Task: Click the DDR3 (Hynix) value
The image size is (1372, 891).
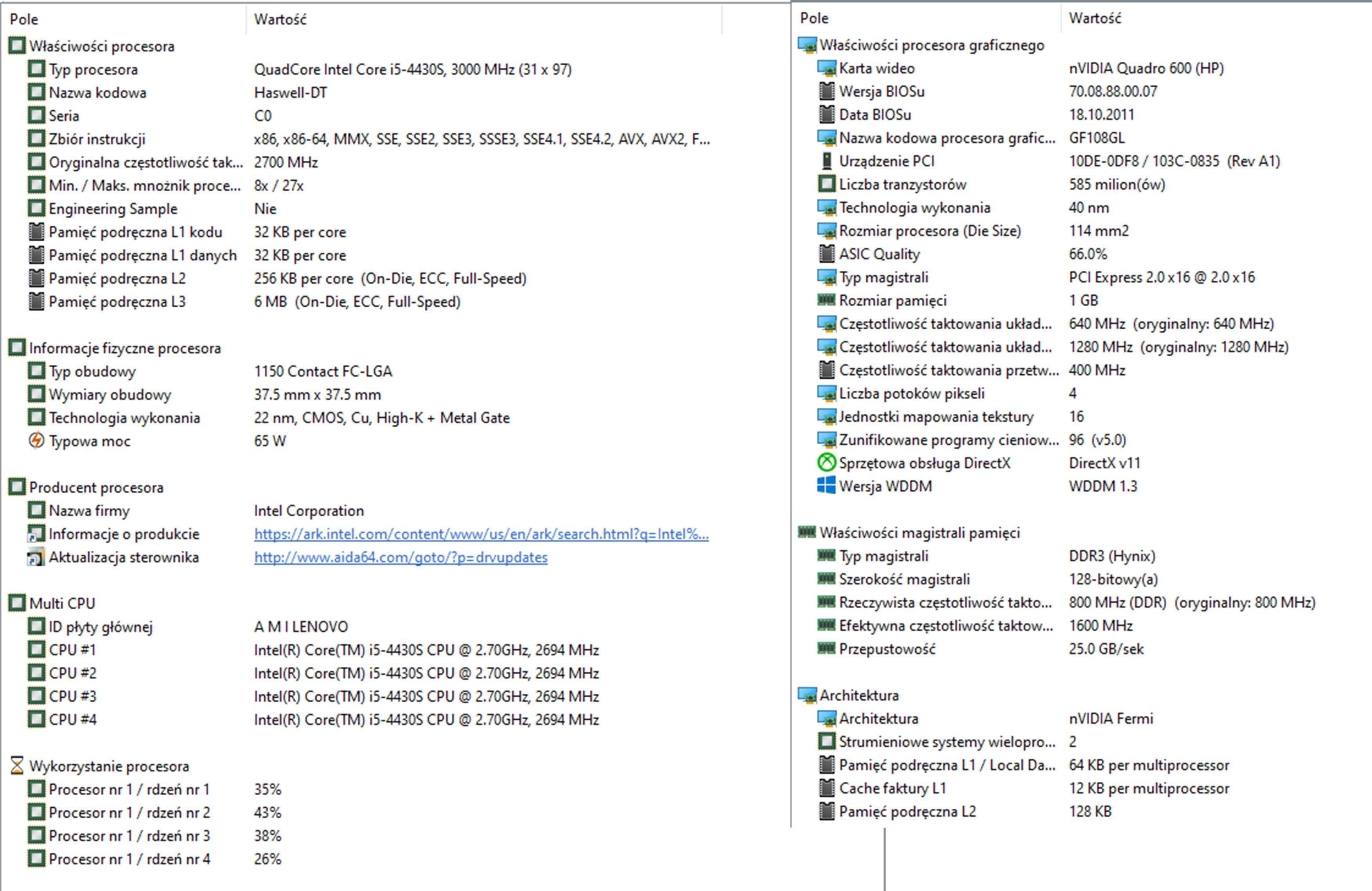Action: [1112, 556]
